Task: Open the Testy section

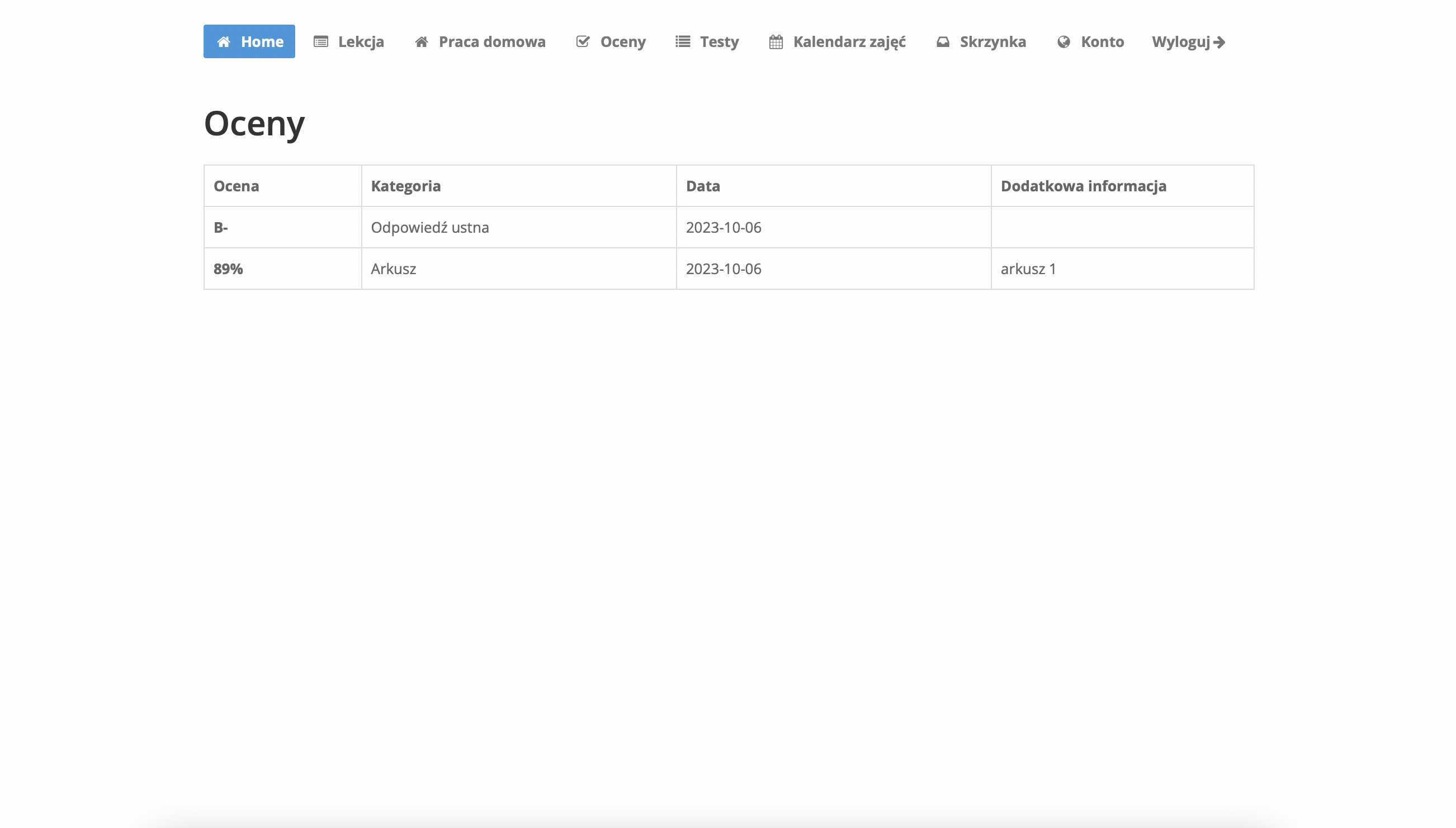Action: [719, 41]
